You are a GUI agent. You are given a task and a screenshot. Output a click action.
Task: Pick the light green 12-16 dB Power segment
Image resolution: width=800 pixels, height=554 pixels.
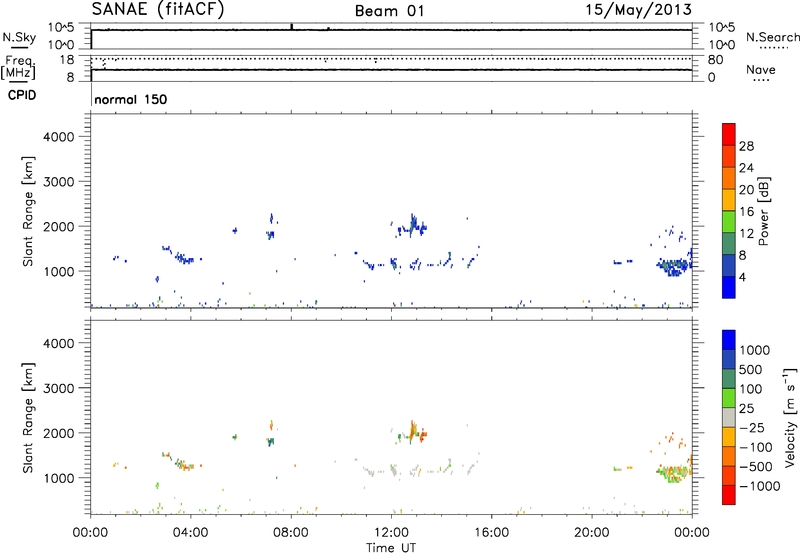pyautogui.click(x=729, y=221)
